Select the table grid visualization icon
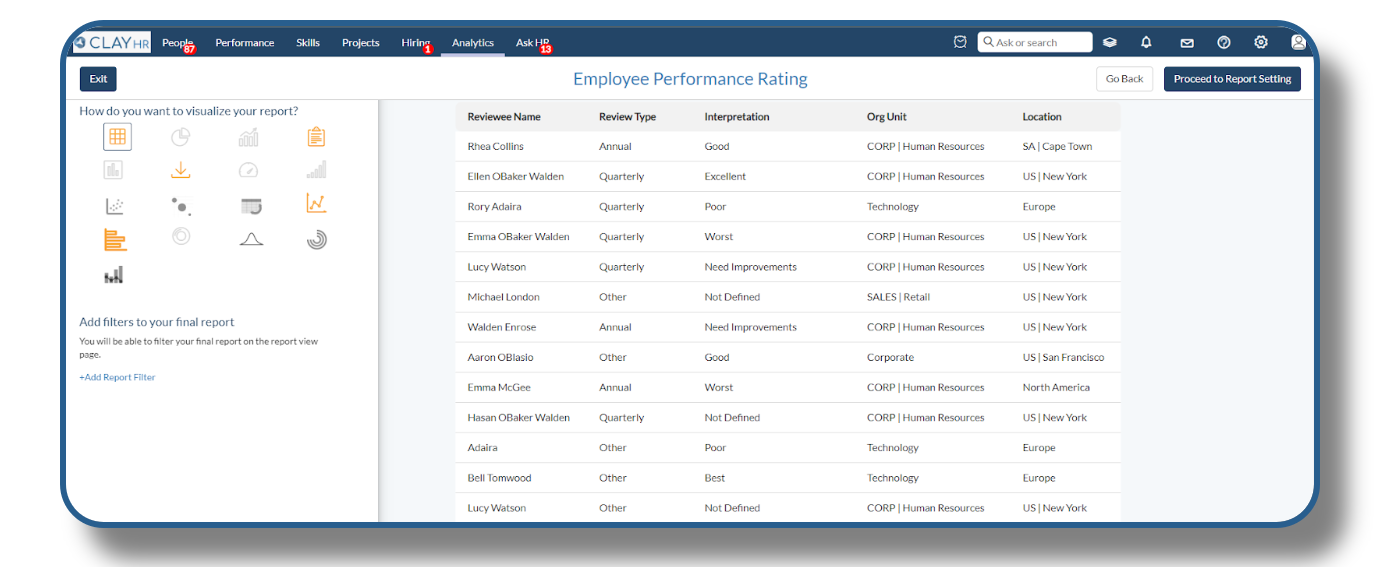The height and width of the screenshot is (567, 1376). coord(117,137)
